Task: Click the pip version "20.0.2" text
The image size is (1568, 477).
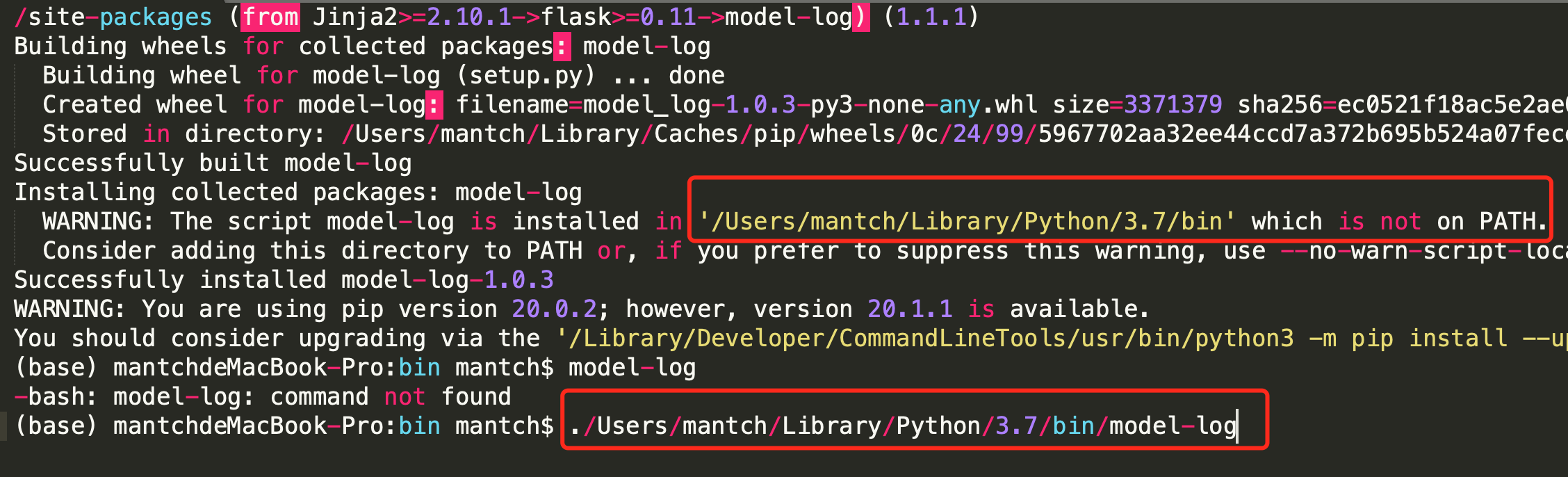Action: [554, 309]
